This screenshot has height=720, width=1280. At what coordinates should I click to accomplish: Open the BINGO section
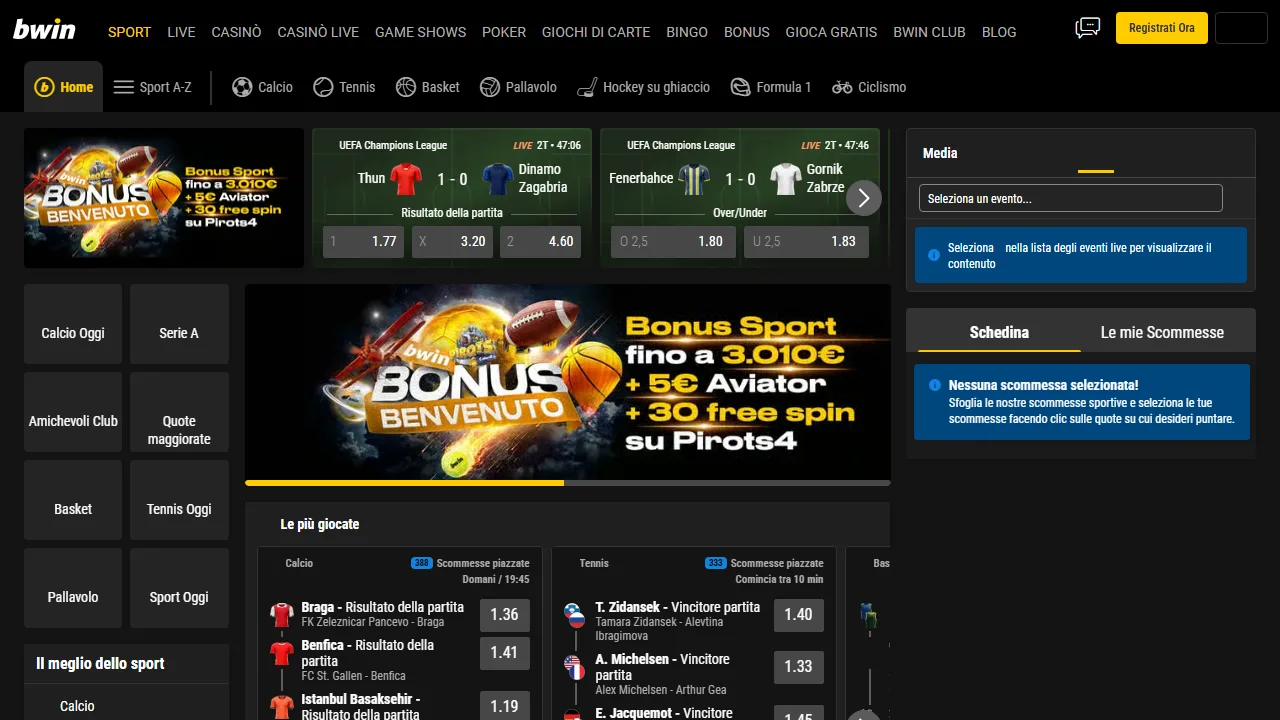(687, 32)
